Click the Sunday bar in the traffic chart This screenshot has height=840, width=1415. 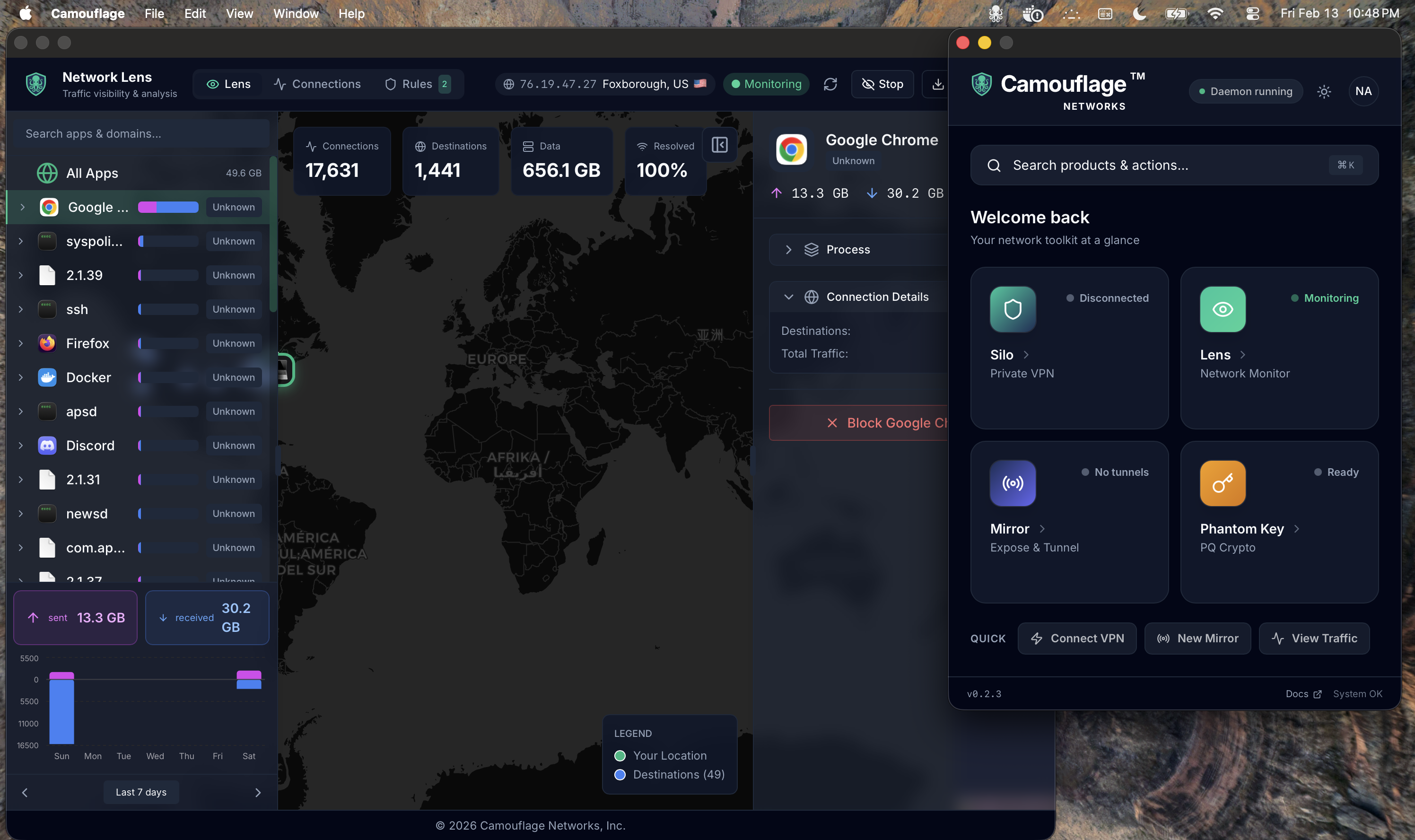61,708
